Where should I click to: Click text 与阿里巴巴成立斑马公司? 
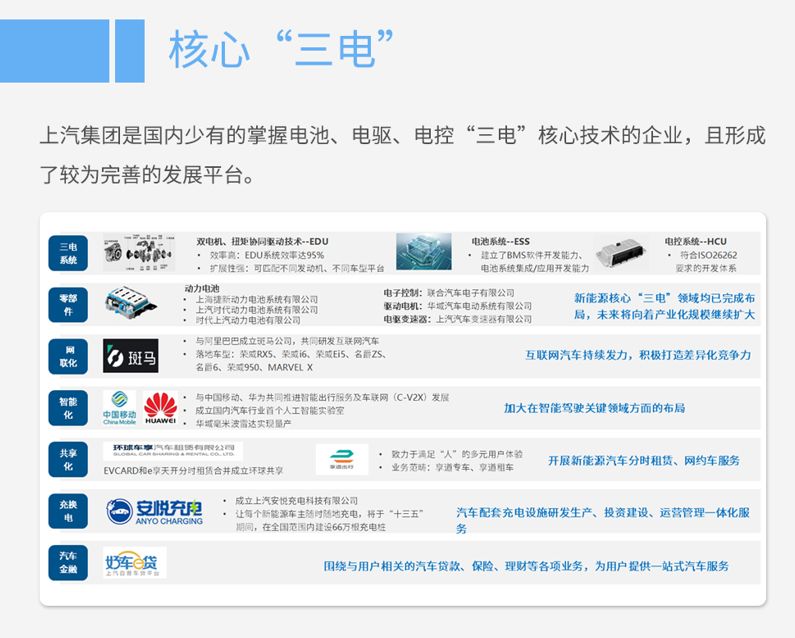coord(247,341)
